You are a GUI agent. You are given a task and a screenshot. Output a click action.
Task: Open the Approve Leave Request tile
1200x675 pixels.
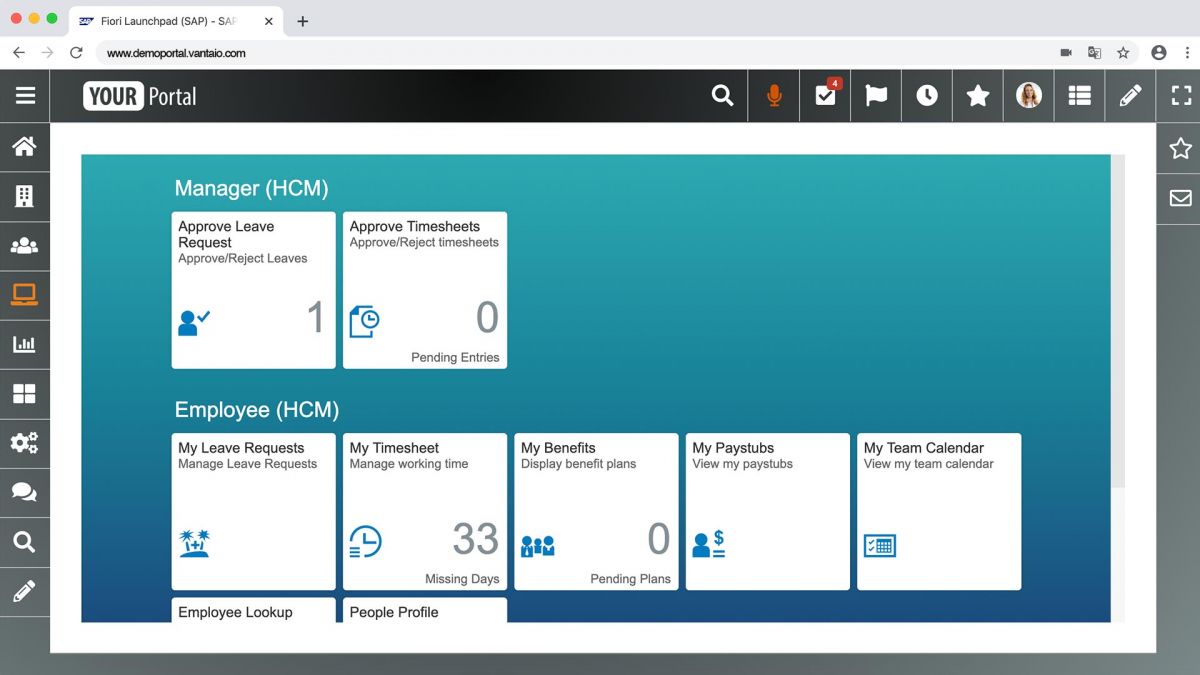tap(254, 290)
